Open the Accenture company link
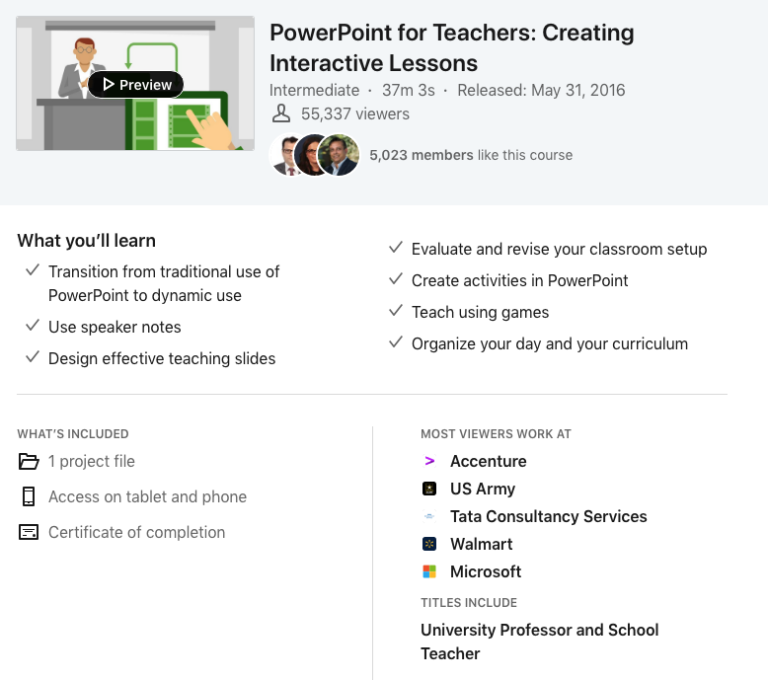The image size is (768, 680). [488, 461]
